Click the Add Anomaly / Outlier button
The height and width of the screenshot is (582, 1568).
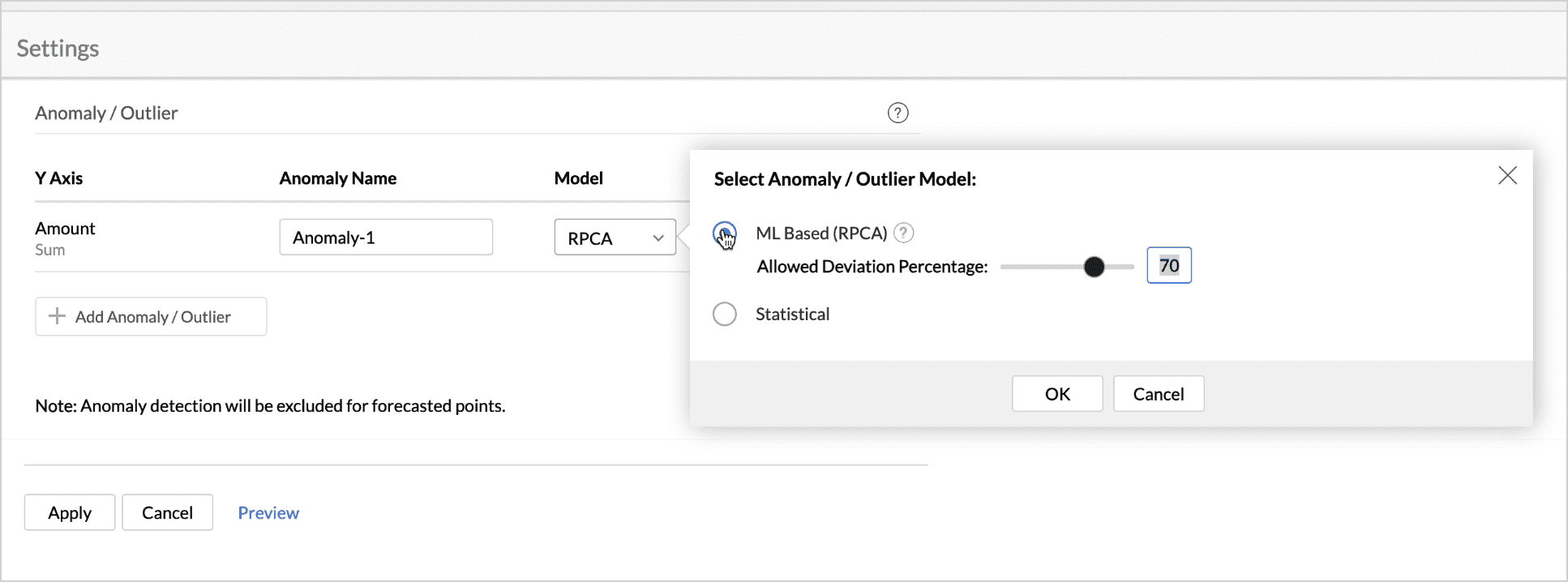[152, 316]
